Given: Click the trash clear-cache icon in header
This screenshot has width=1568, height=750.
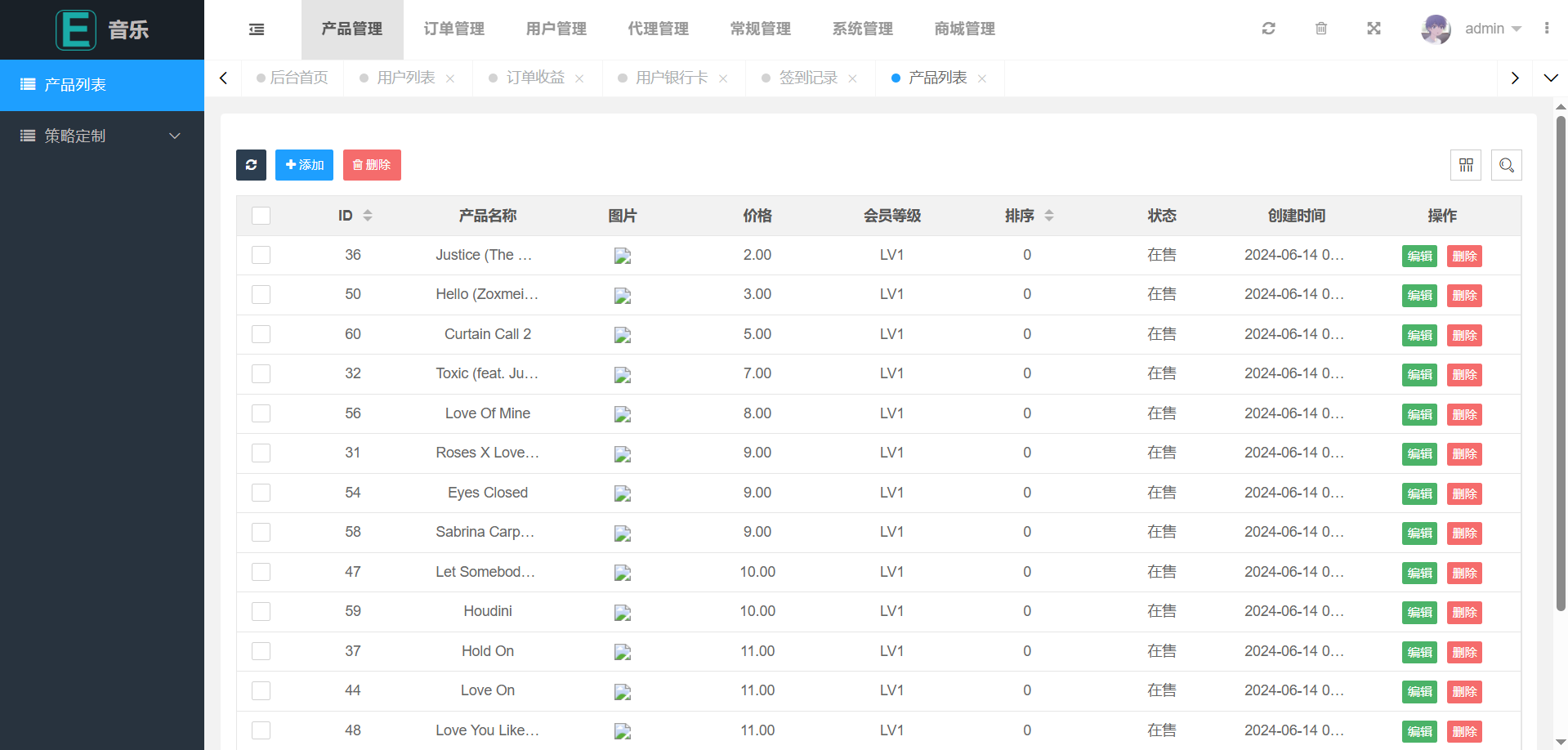Looking at the screenshot, I should [x=1320, y=29].
